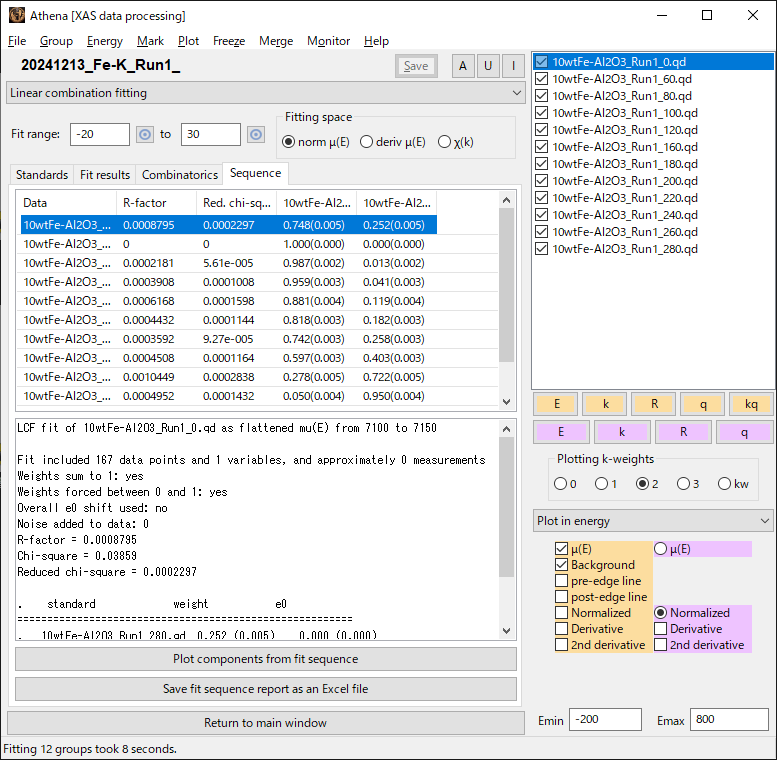
Task: Plot marked groups in k with purple k
Action: coord(622,432)
